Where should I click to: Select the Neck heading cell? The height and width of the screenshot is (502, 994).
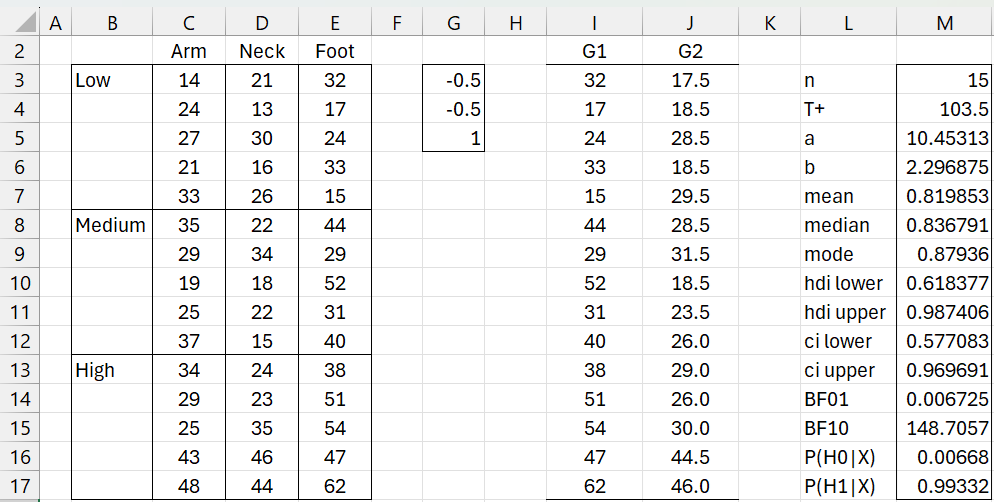point(264,51)
